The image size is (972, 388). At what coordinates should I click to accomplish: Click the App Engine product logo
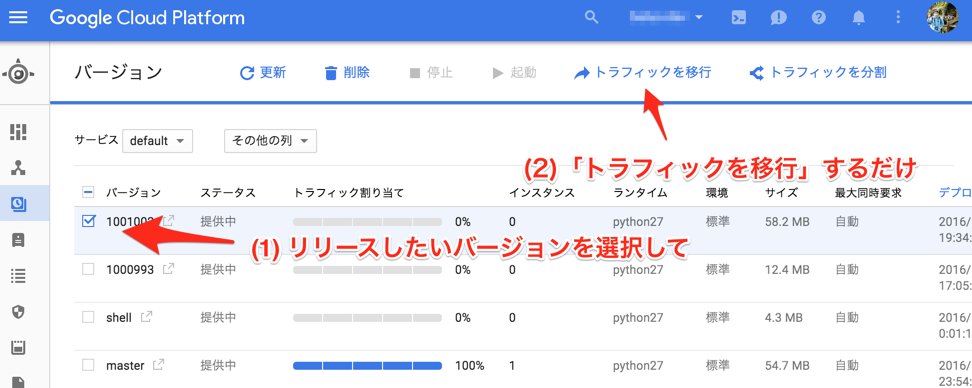pos(18,74)
